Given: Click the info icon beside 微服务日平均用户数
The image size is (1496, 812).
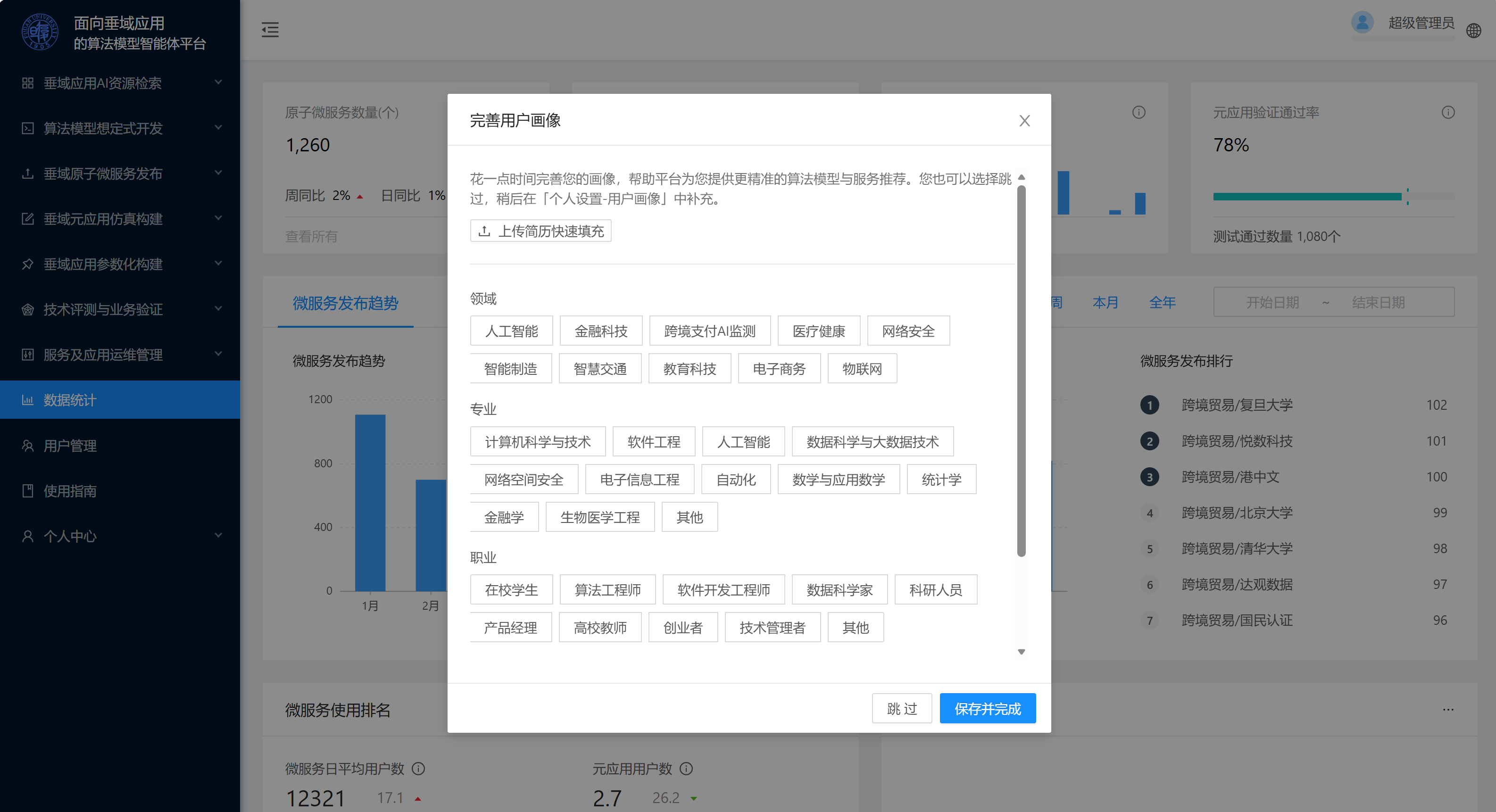Looking at the screenshot, I should (x=418, y=769).
